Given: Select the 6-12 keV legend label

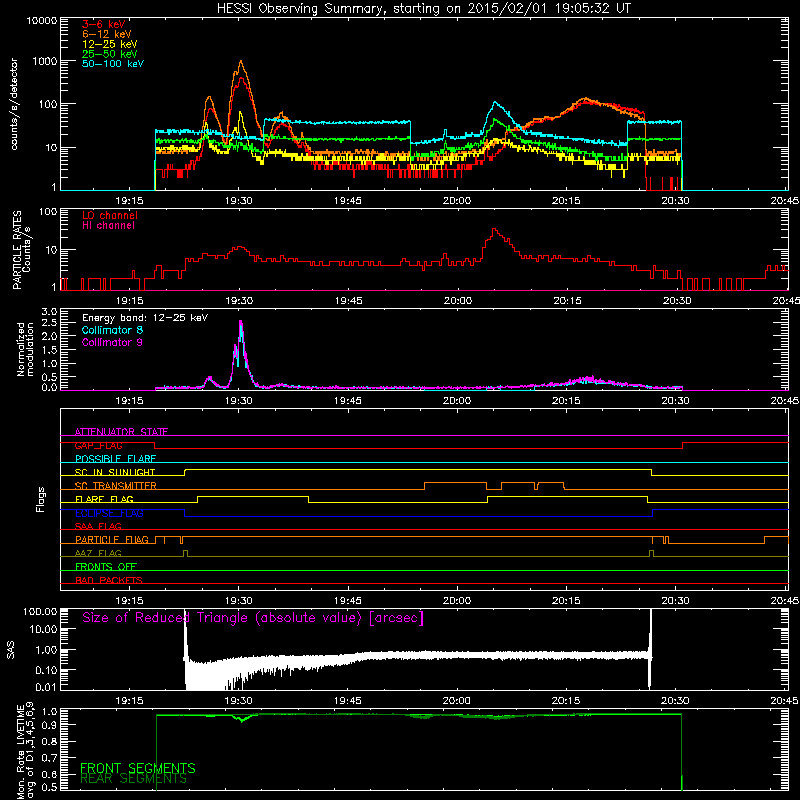Looking at the screenshot, I should [107, 34].
